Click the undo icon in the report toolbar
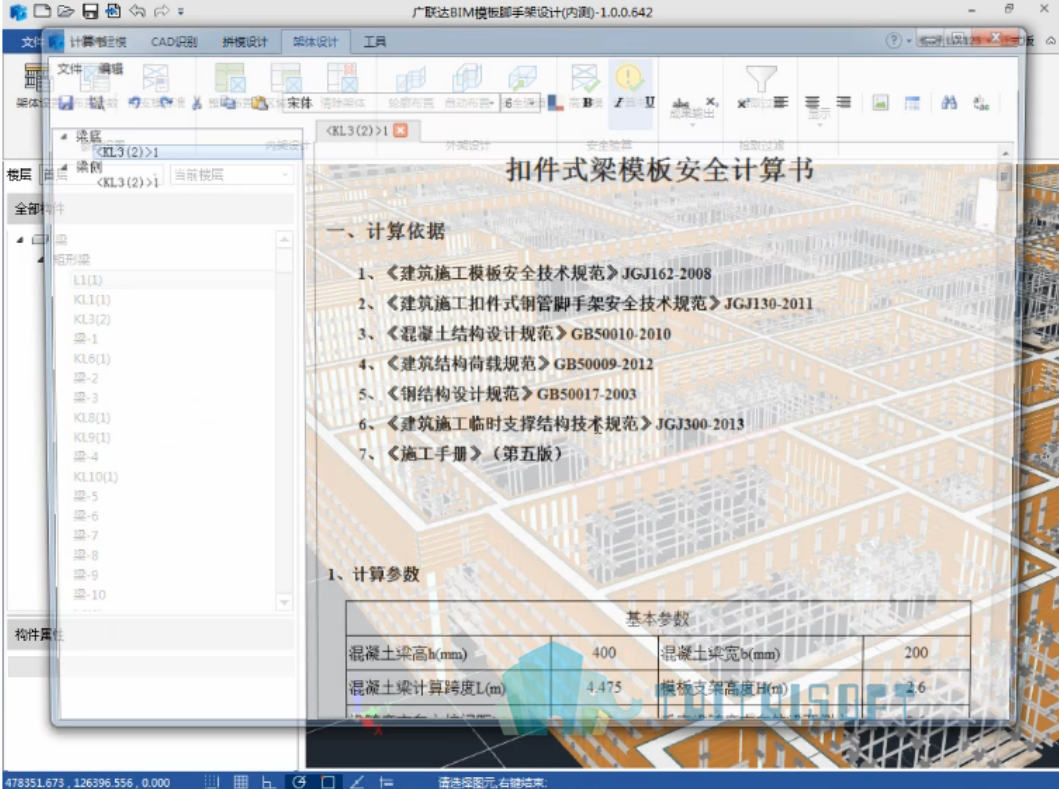 point(134,103)
